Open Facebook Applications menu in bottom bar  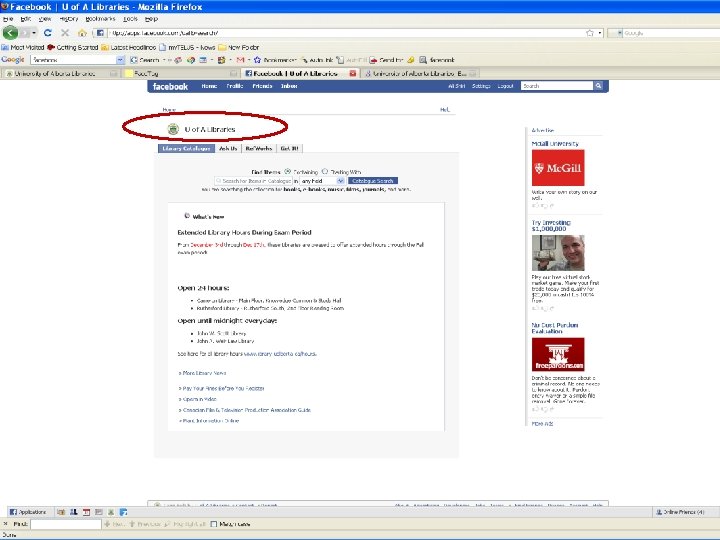point(28,512)
